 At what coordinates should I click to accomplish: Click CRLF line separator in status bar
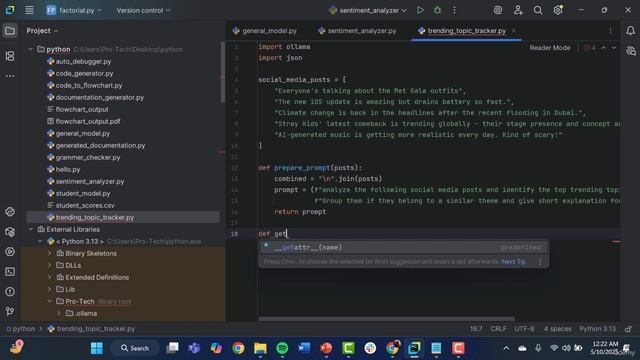498,329
